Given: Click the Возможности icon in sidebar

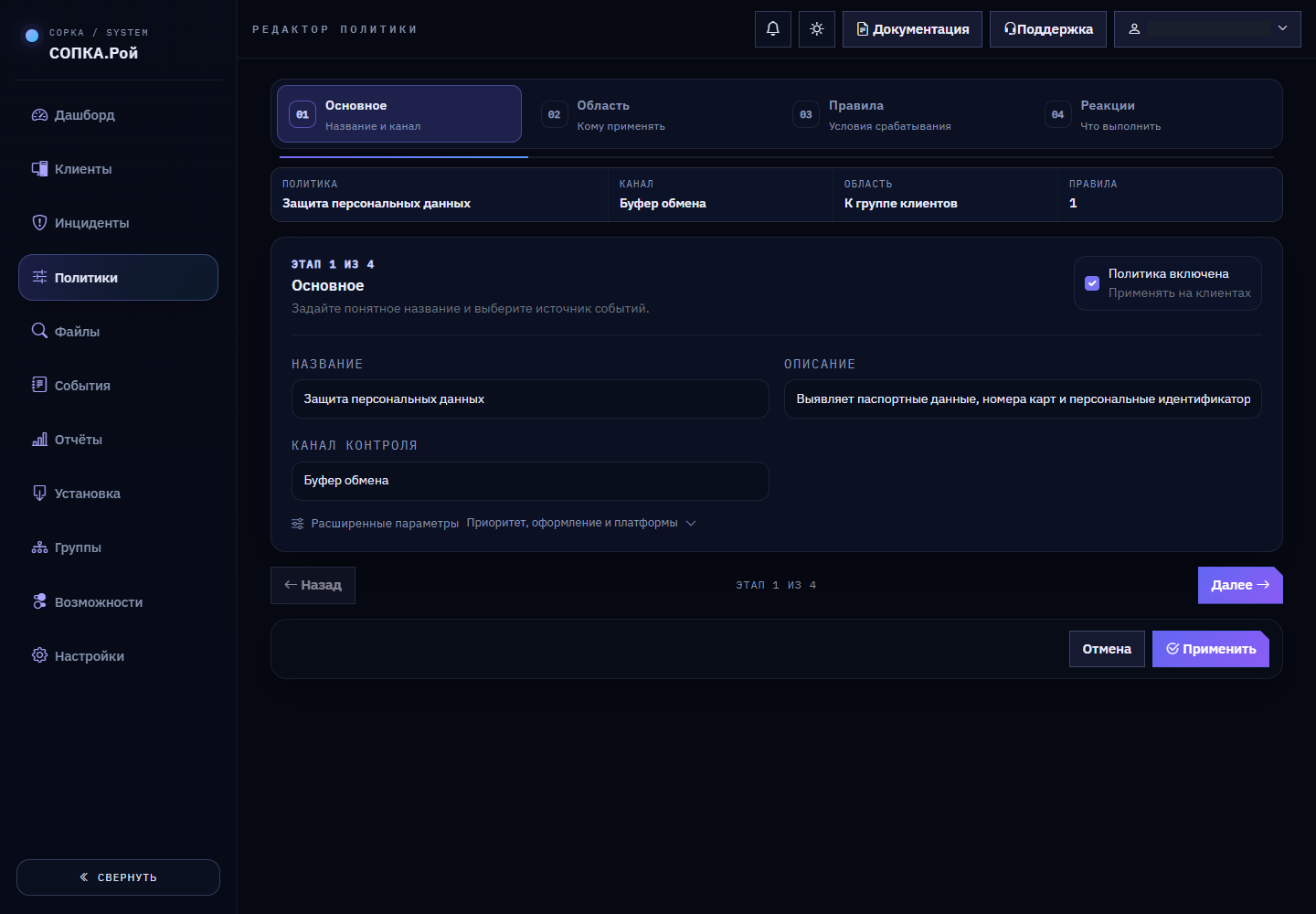Looking at the screenshot, I should click(39, 601).
